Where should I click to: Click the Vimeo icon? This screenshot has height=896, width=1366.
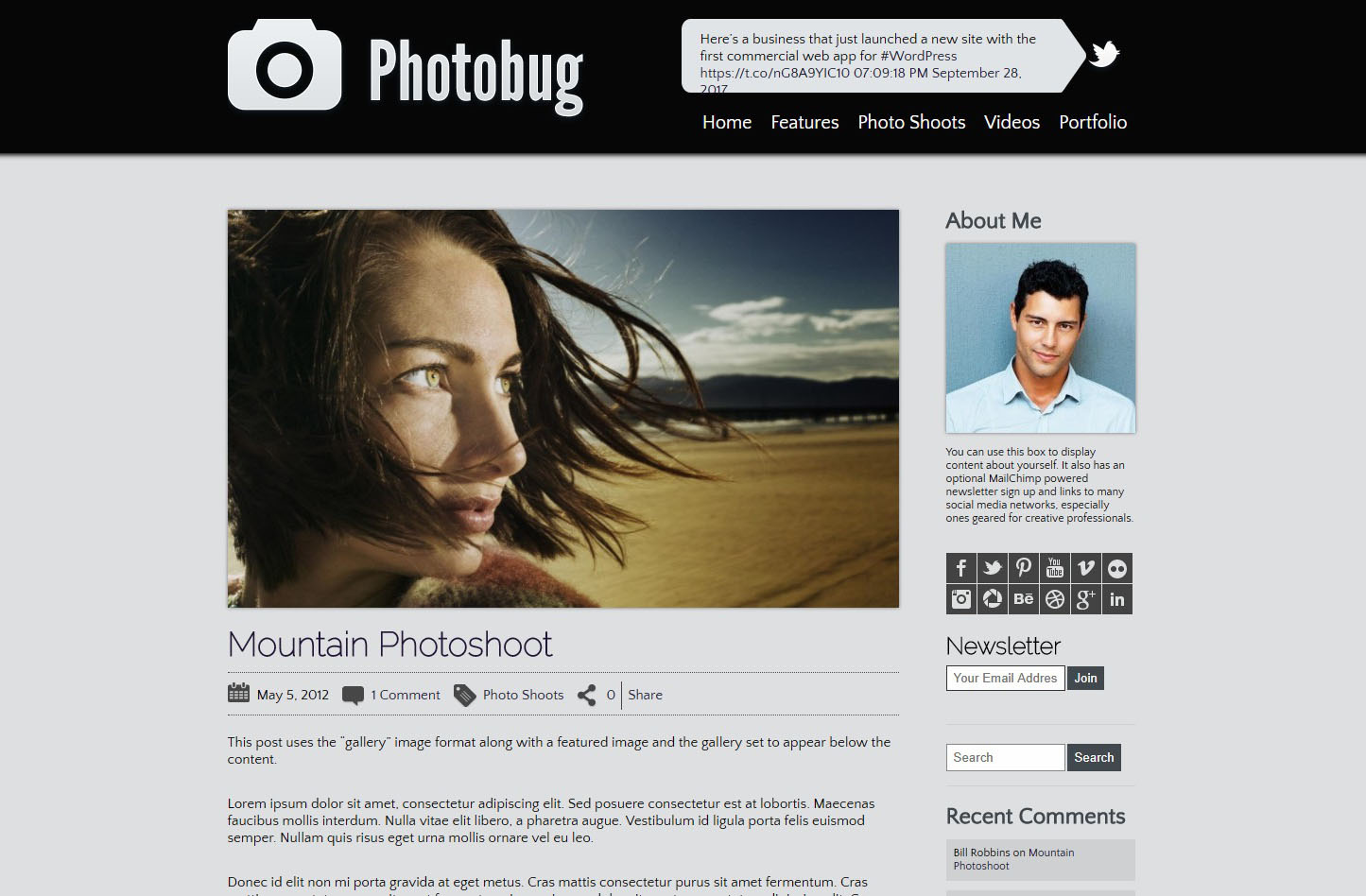(1085, 568)
